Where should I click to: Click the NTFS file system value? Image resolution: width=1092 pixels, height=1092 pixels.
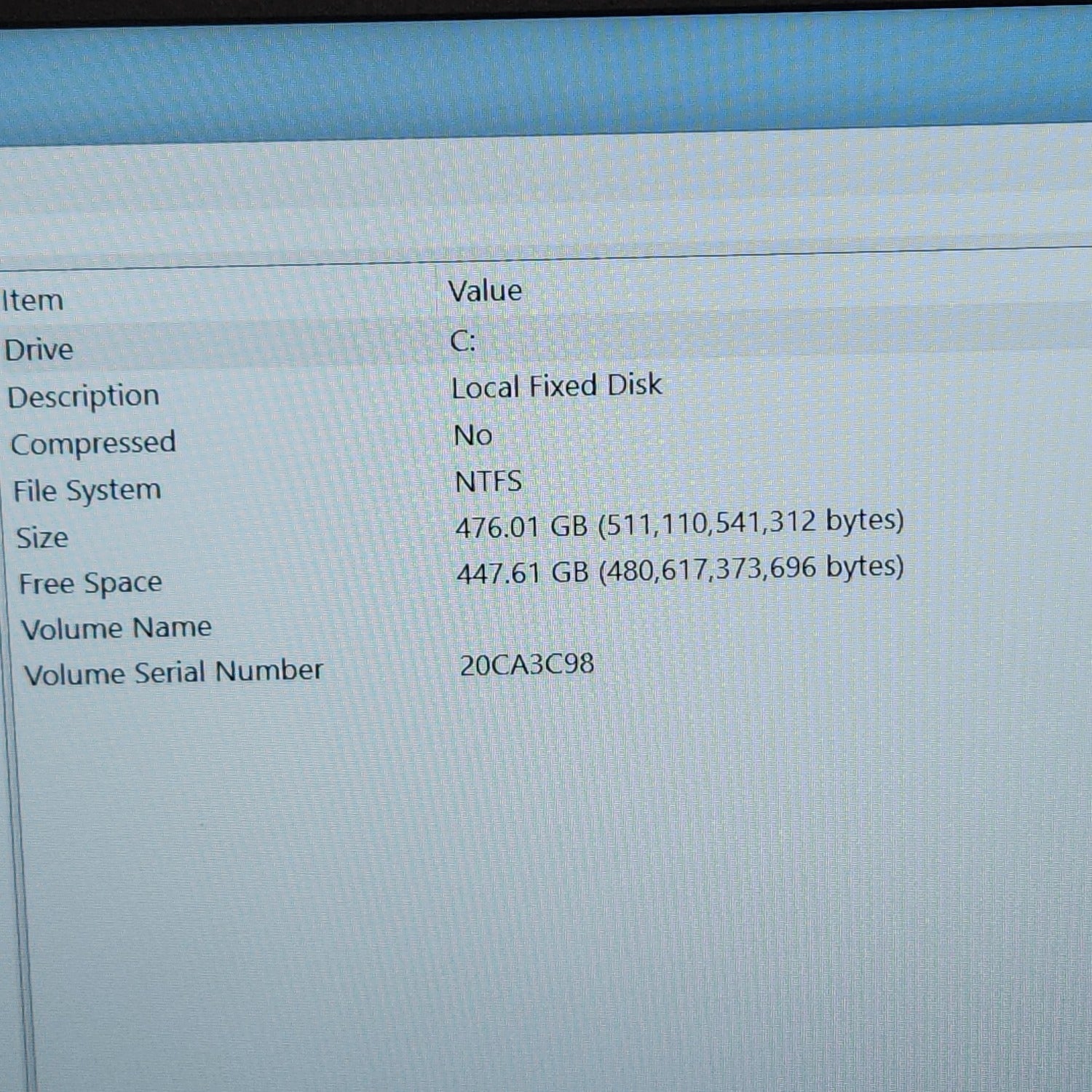click(x=488, y=482)
